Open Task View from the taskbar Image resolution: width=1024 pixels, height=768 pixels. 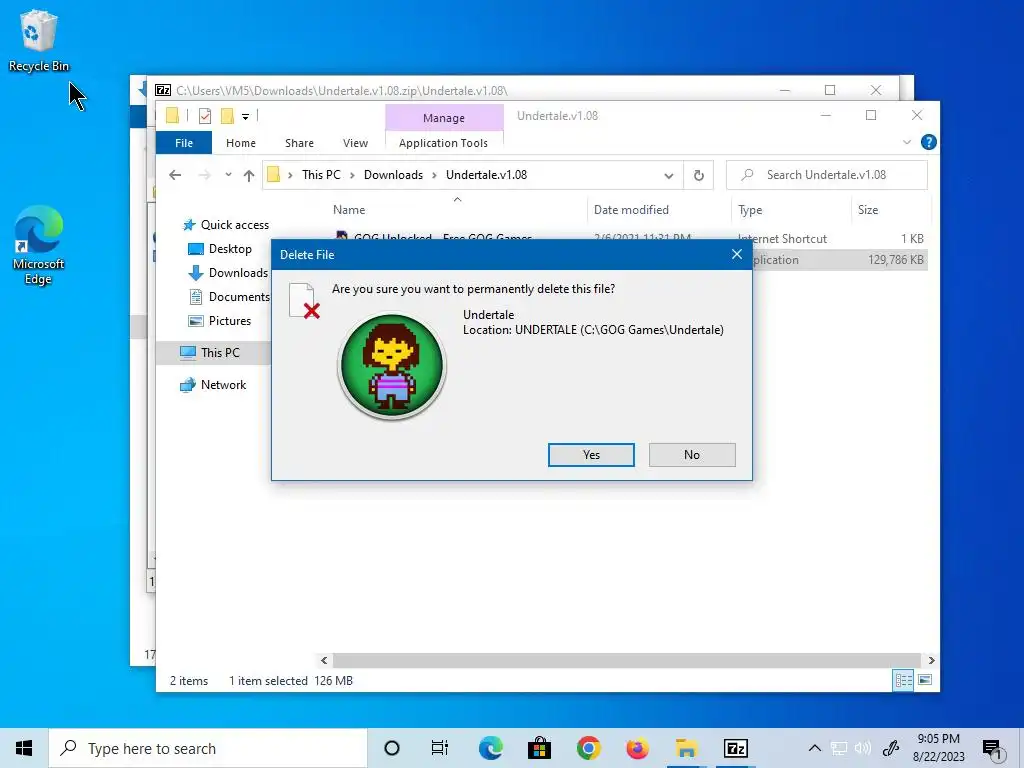[440, 748]
